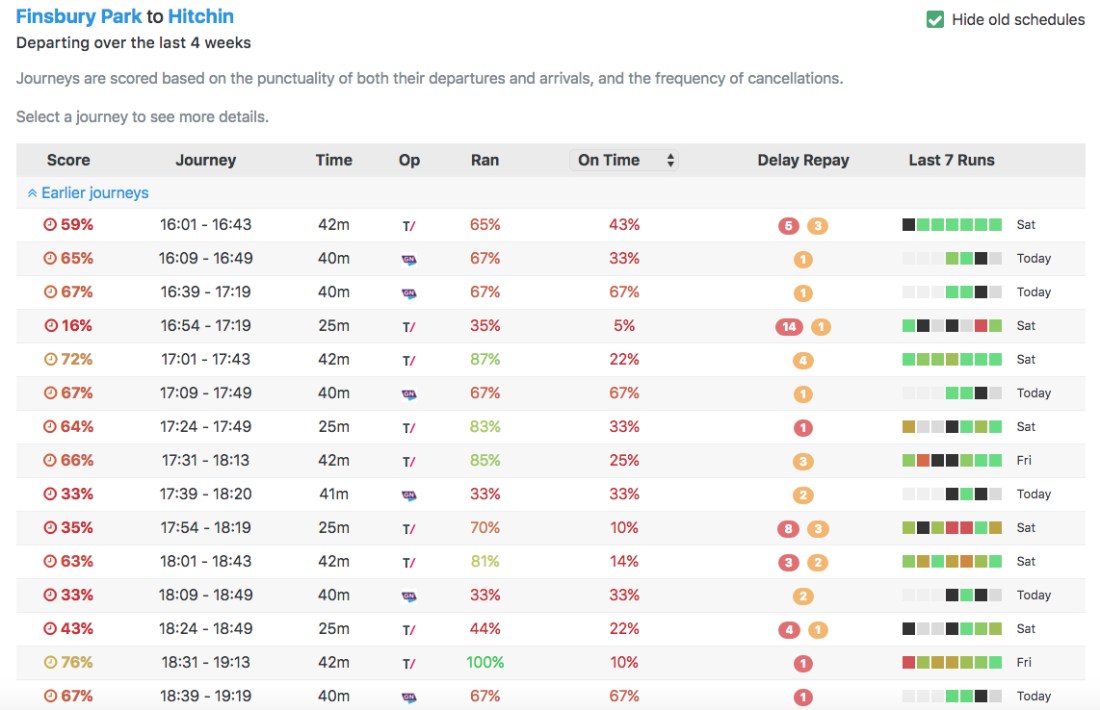Select the 17:01 - 17:43 journey
The width and height of the screenshot is (1100, 710).
click(x=205, y=359)
